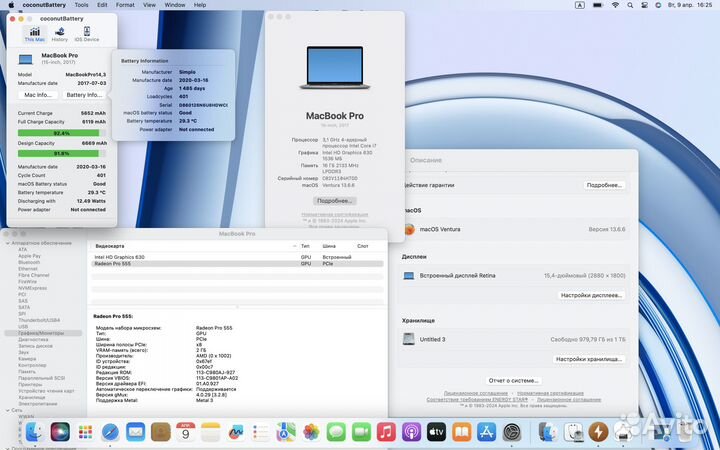This screenshot has width=720, height=450.
Task: Open App Store from the Dock
Action: 486,432
